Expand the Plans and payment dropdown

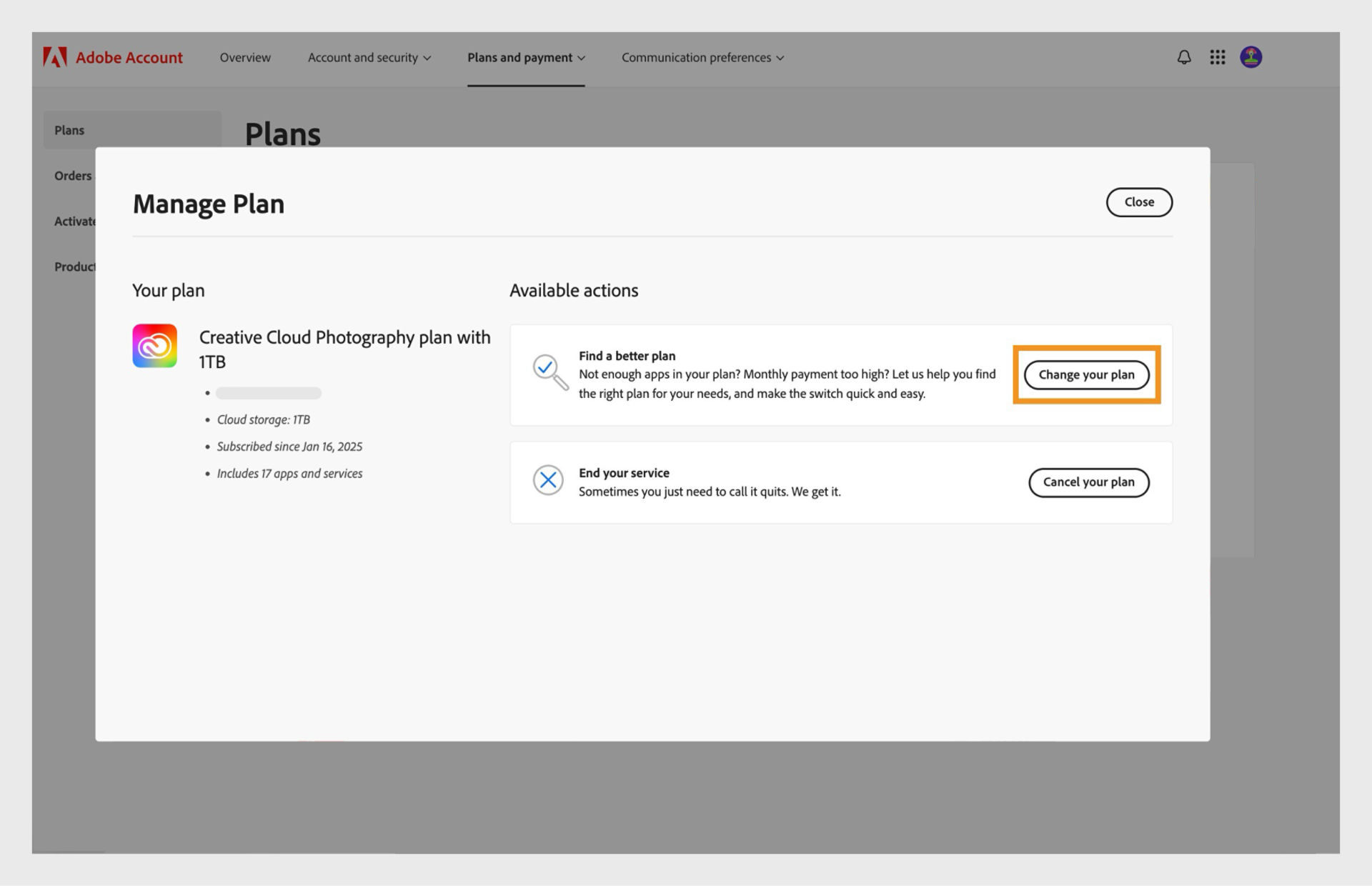tap(526, 57)
